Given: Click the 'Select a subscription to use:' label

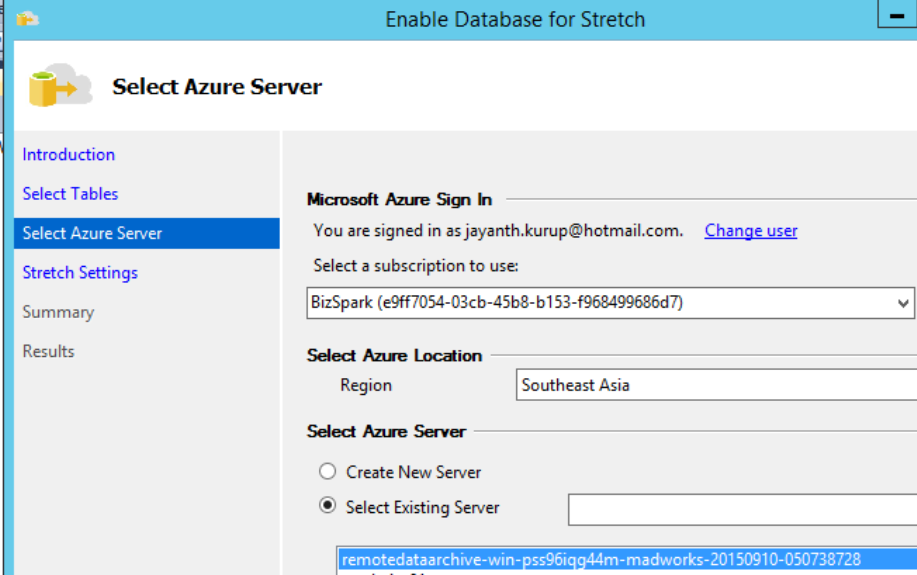Looking at the screenshot, I should tap(416, 266).
